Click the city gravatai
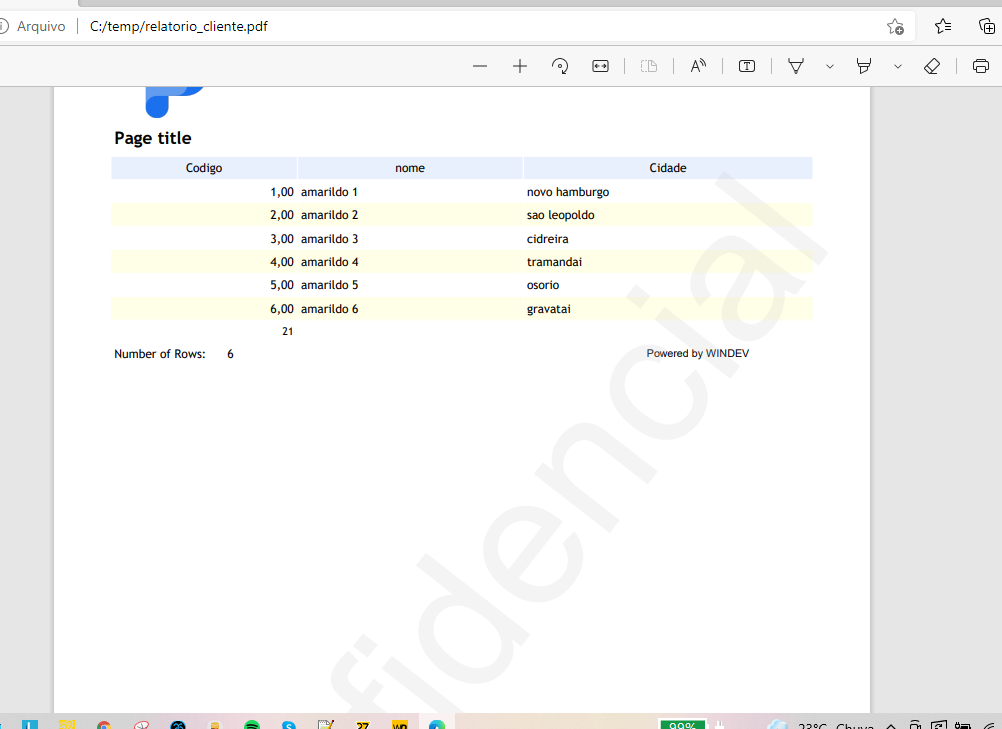The width and height of the screenshot is (1002, 729). coord(548,309)
